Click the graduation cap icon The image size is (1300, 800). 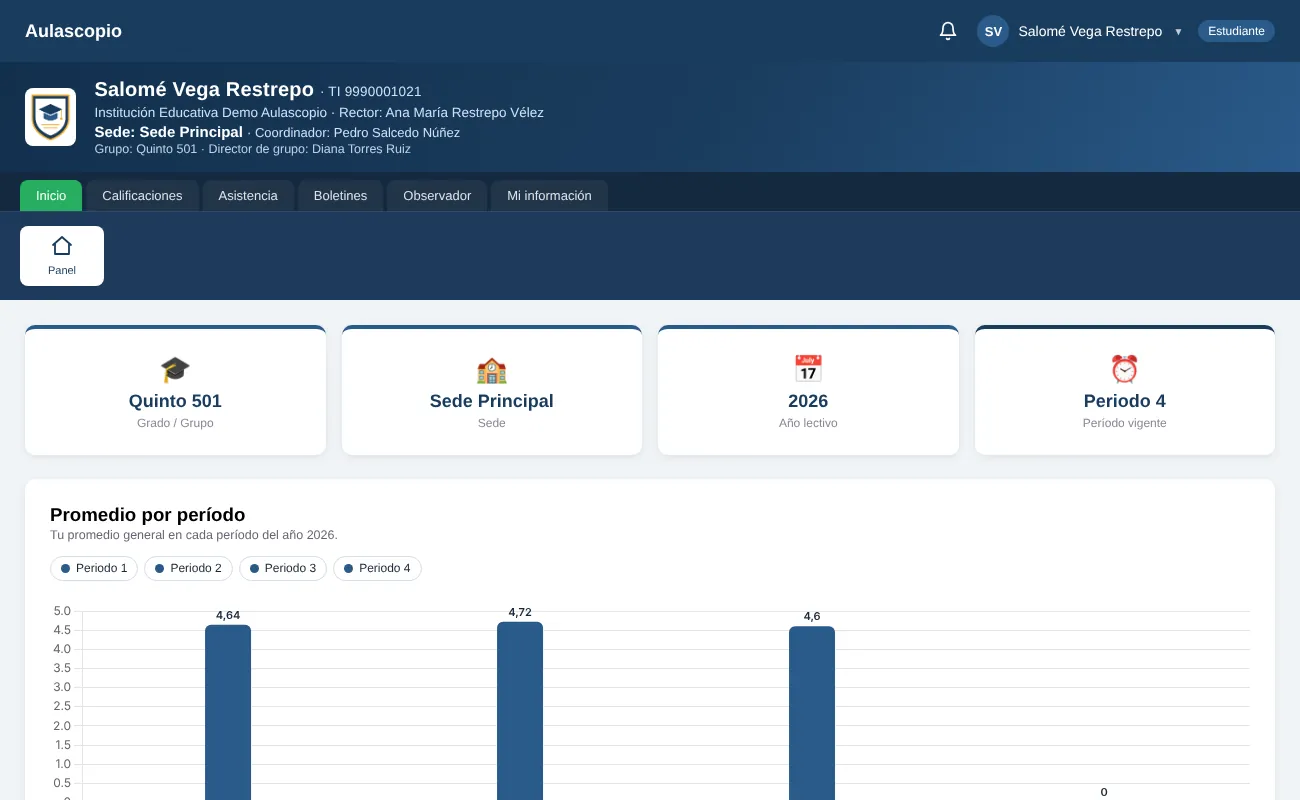(x=175, y=370)
